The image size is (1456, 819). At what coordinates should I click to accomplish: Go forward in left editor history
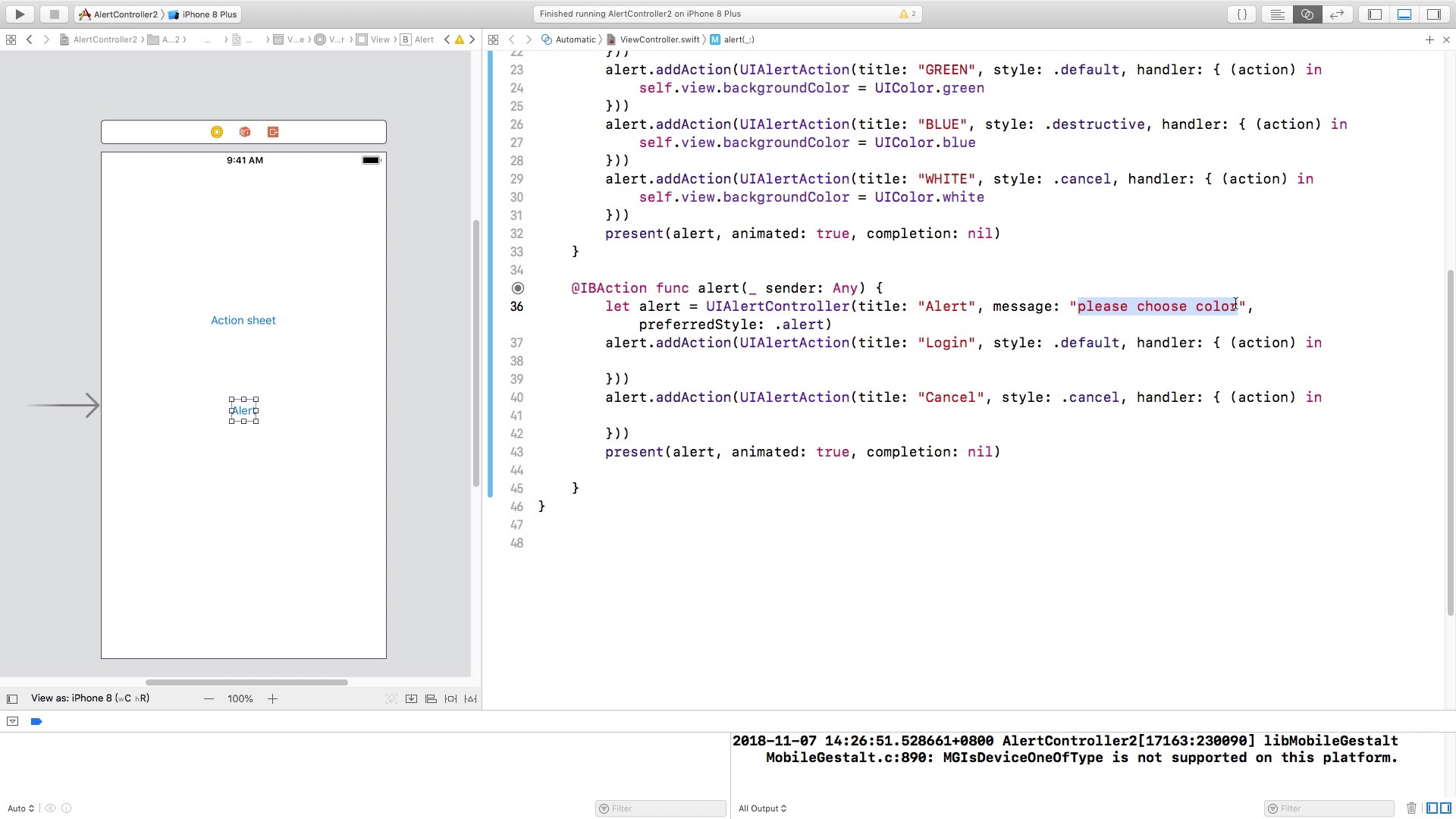click(x=46, y=39)
